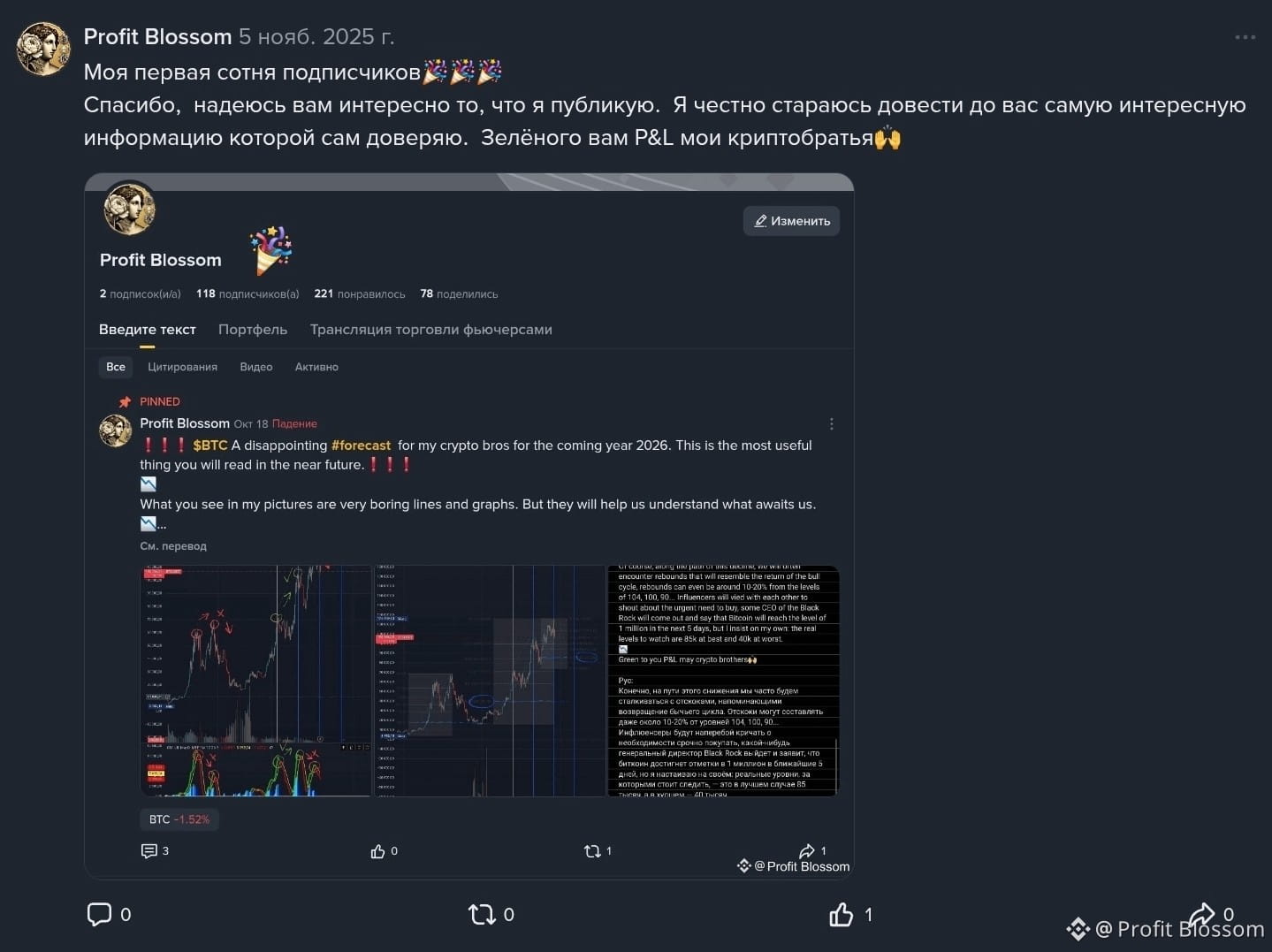Click the vertical dots on the pinned post
1272x952 pixels.
831,424
